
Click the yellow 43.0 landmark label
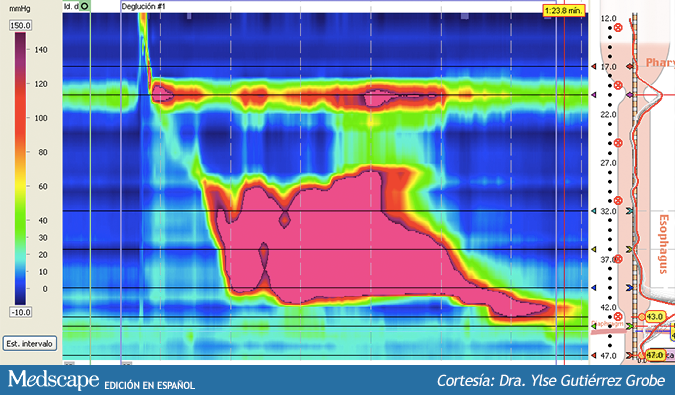(x=654, y=317)
